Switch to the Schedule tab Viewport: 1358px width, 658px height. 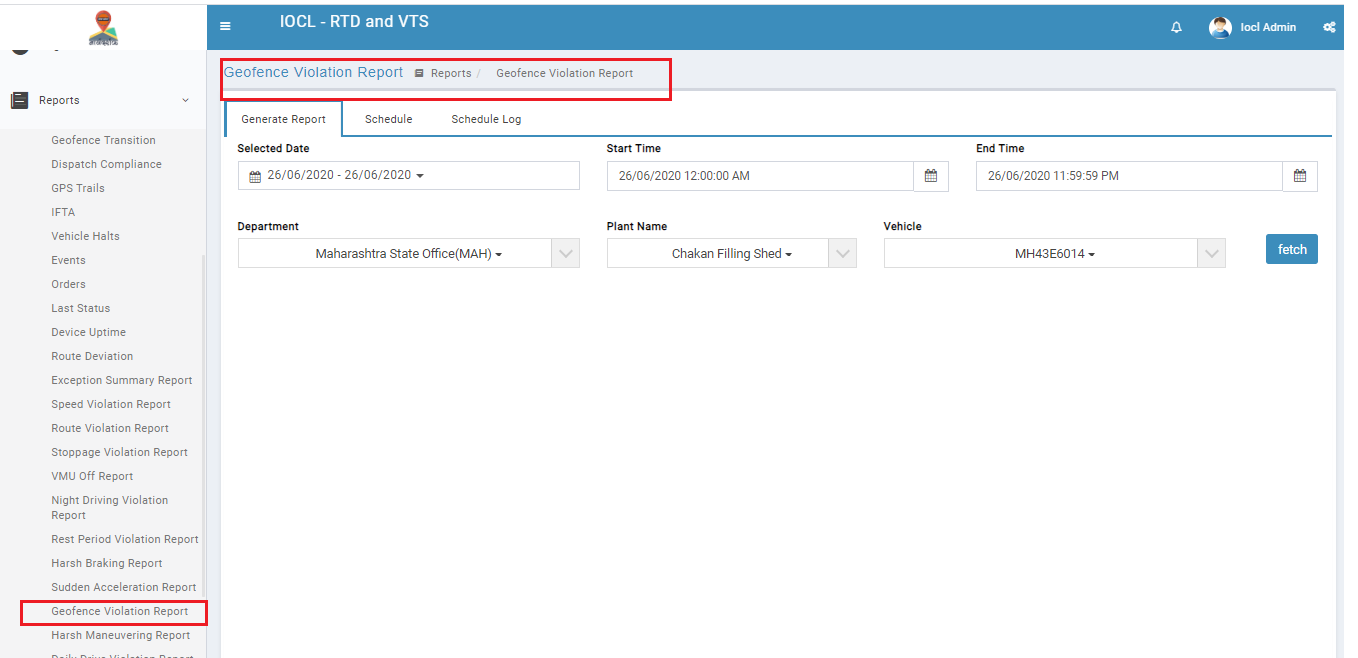tap(388, 119)
